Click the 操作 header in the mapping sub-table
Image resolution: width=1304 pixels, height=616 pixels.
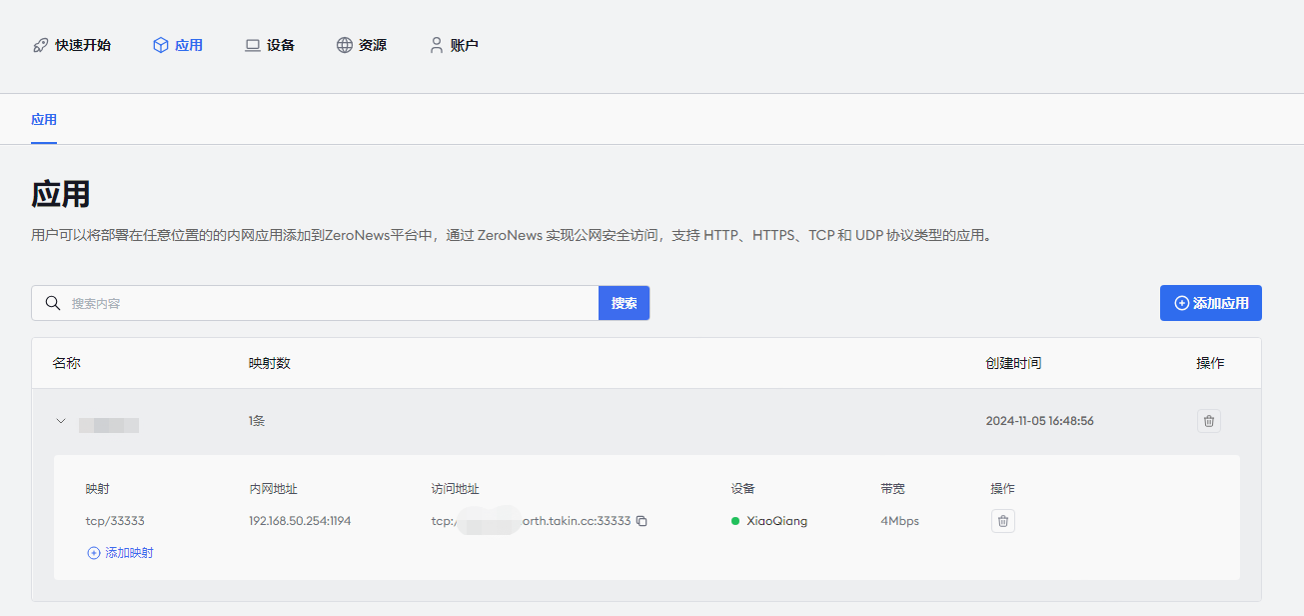[1003, 489]
